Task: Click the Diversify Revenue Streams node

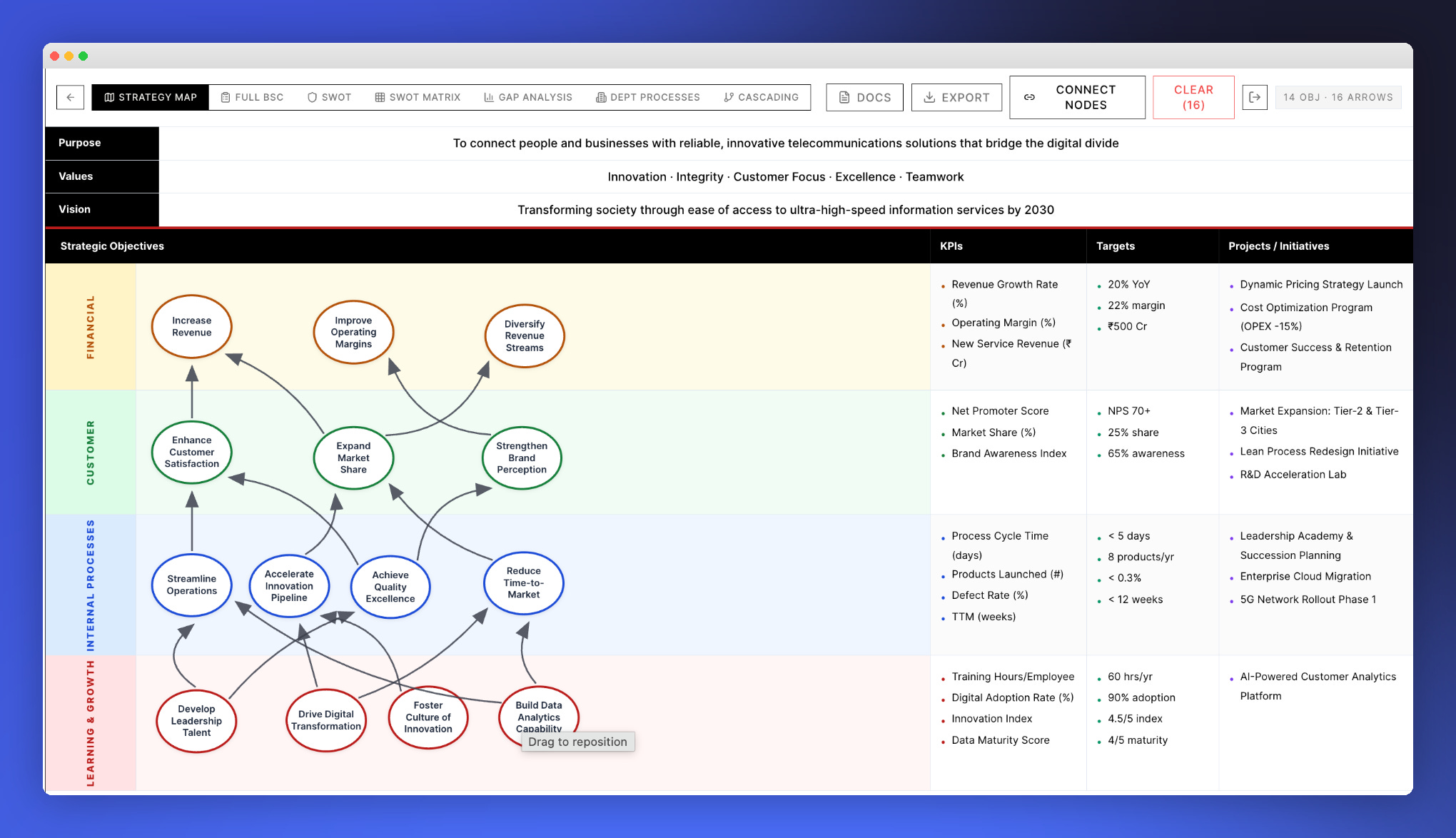Action: coord(524,335)
